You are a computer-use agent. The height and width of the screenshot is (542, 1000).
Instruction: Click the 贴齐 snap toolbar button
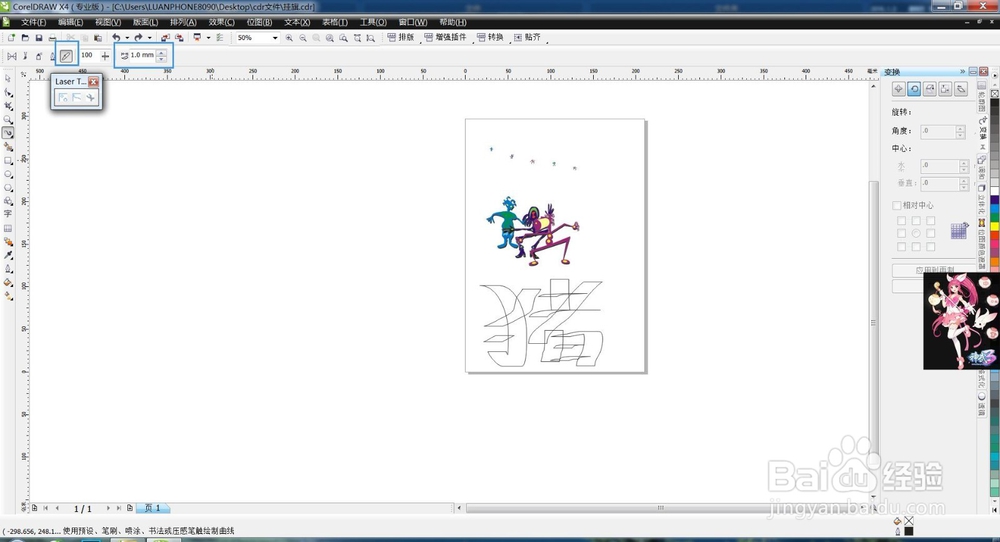pos(527,38)
